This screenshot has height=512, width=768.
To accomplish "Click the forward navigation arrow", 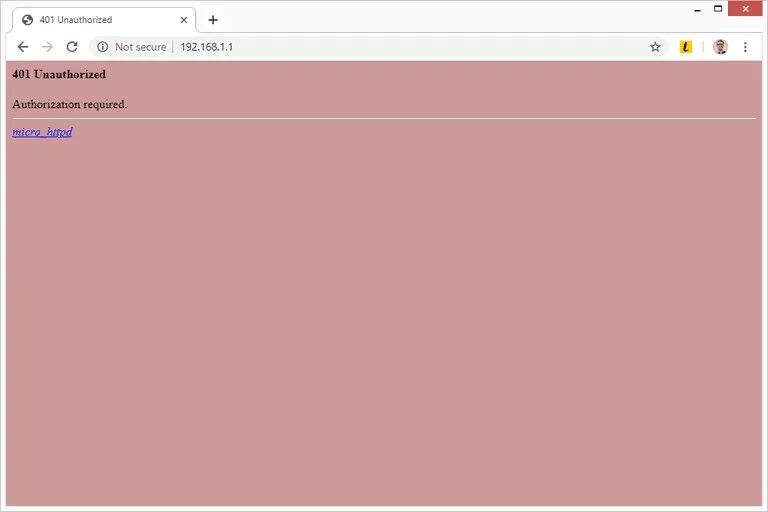I will coord(48,47).
